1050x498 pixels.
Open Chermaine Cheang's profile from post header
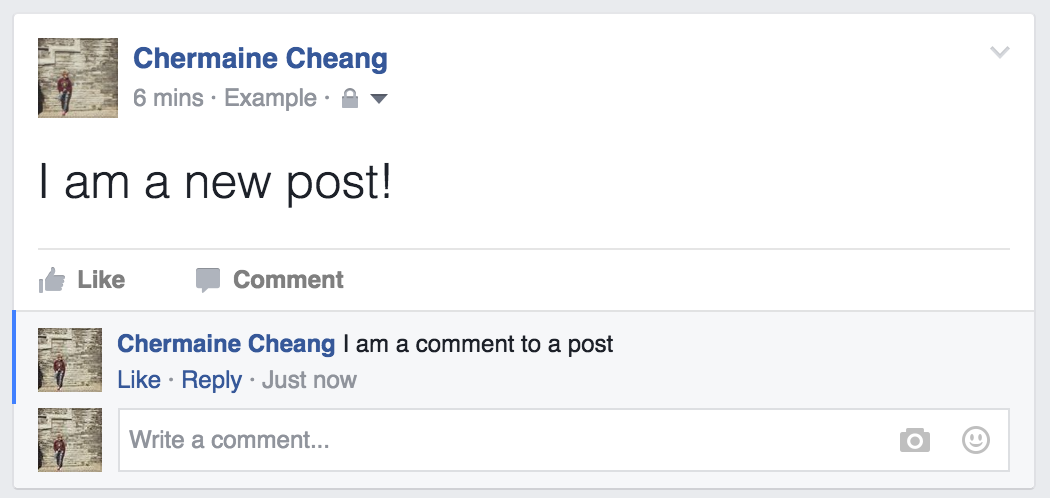pyautogui.click(x=260, y=58)
